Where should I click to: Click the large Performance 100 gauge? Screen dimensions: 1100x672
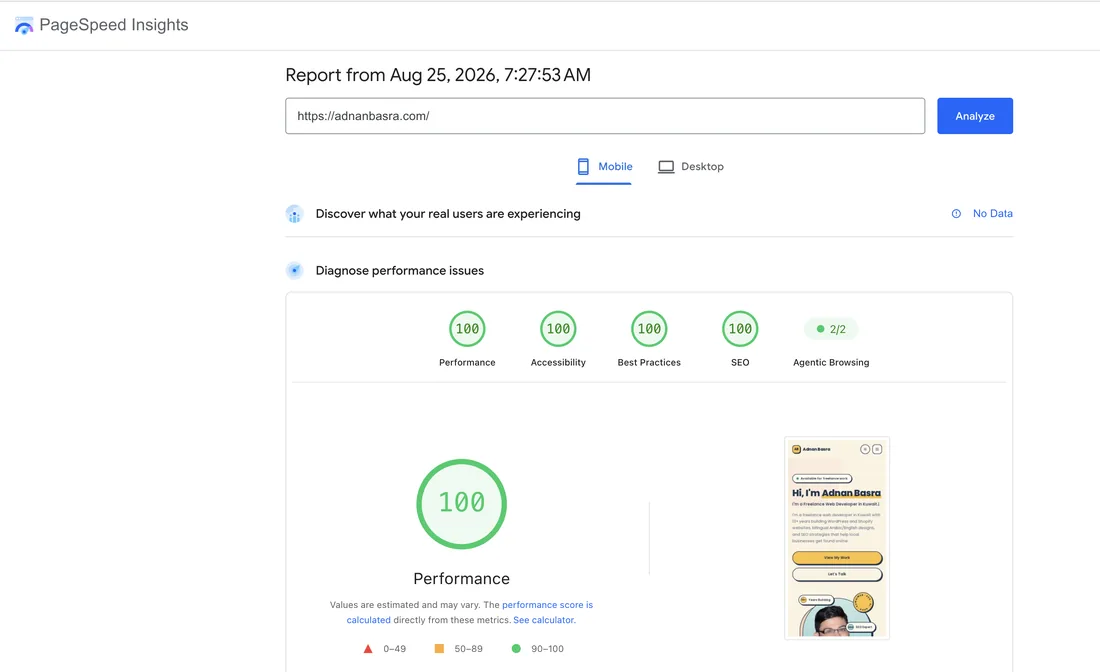pyautogui.click(x=462, y=504)
